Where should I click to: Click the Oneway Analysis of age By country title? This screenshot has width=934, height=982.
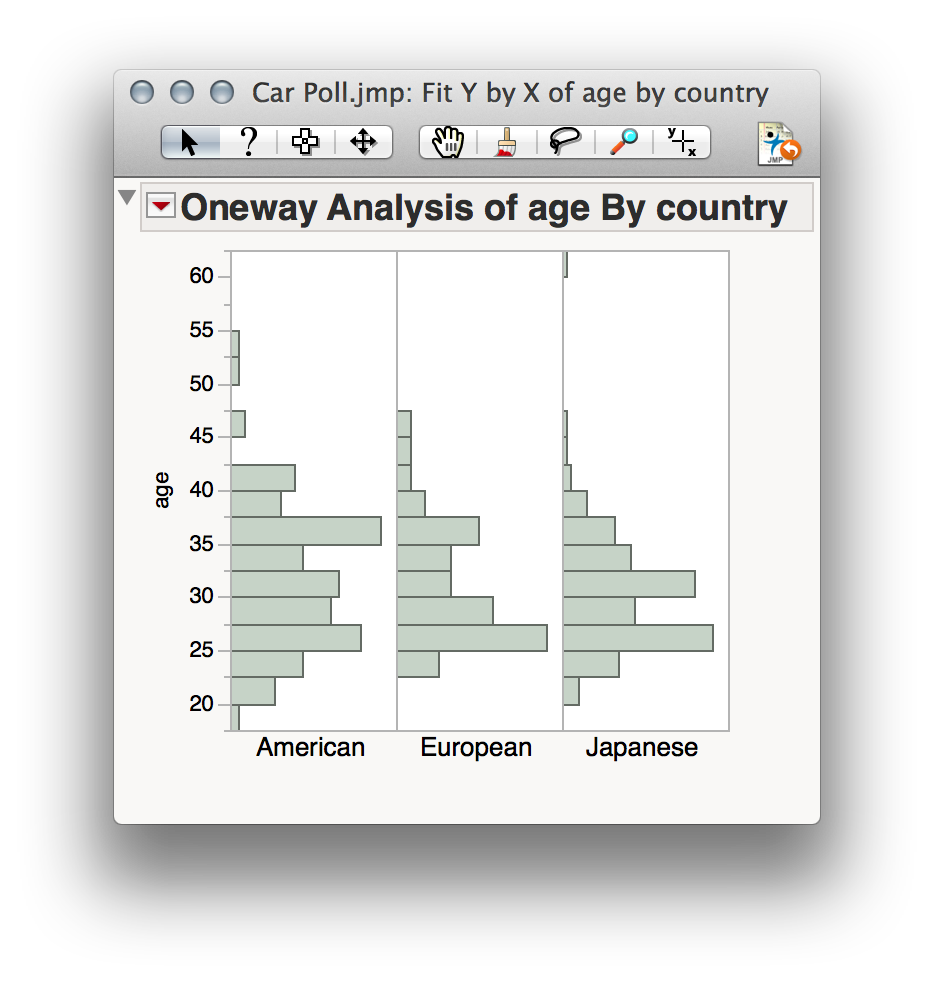(x=484, y=207)
